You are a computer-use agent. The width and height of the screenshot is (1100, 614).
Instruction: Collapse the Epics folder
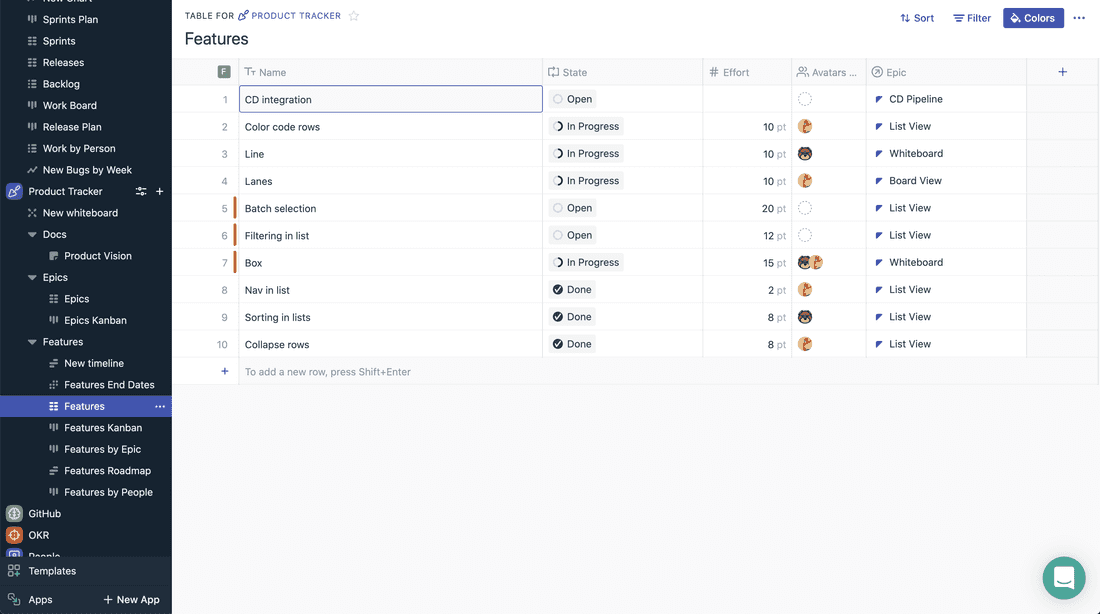click(x=32, y=278)
